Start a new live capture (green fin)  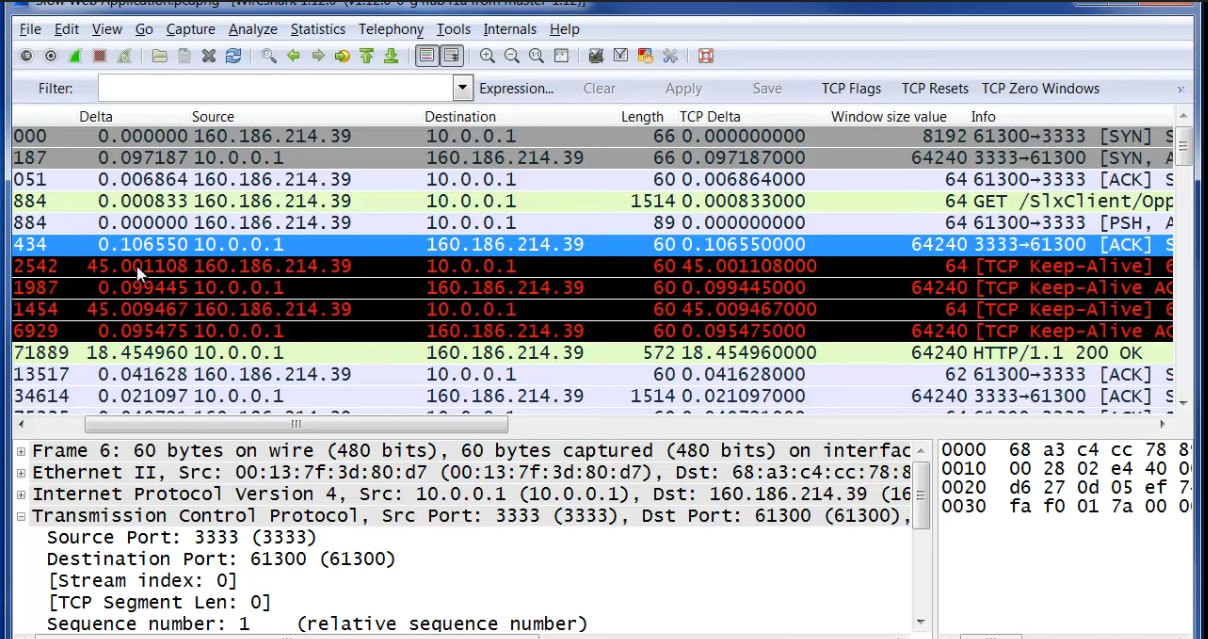pyautogui.click(x=75, y=56)
